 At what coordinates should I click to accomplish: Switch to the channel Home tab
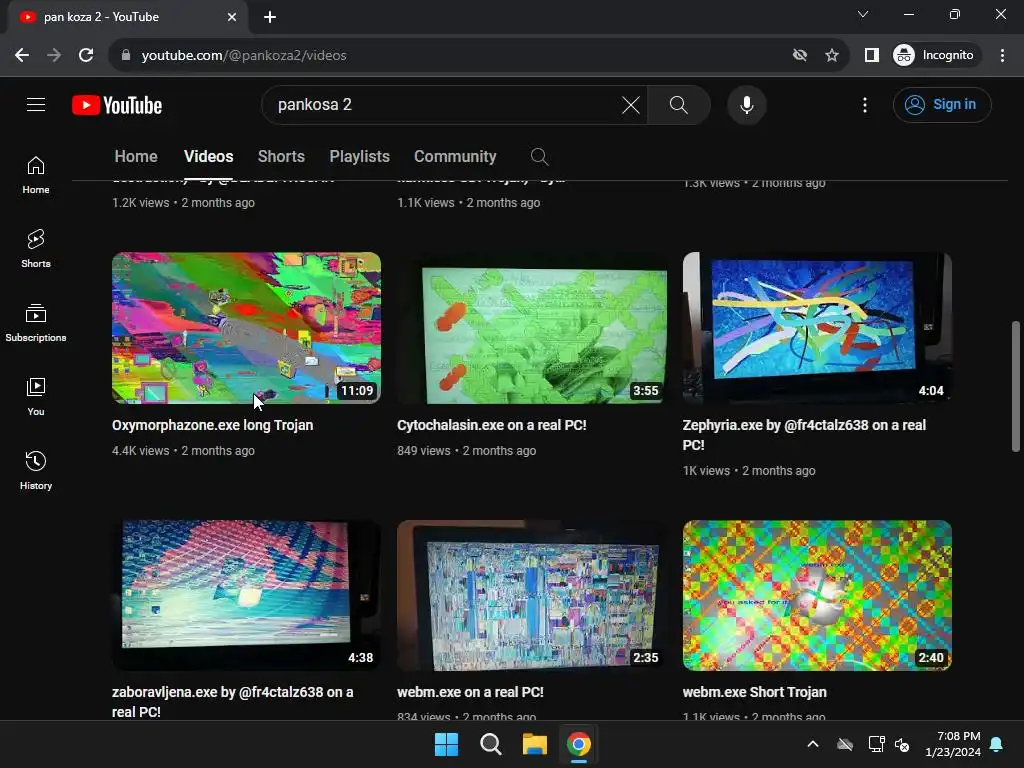click(136, 157)
